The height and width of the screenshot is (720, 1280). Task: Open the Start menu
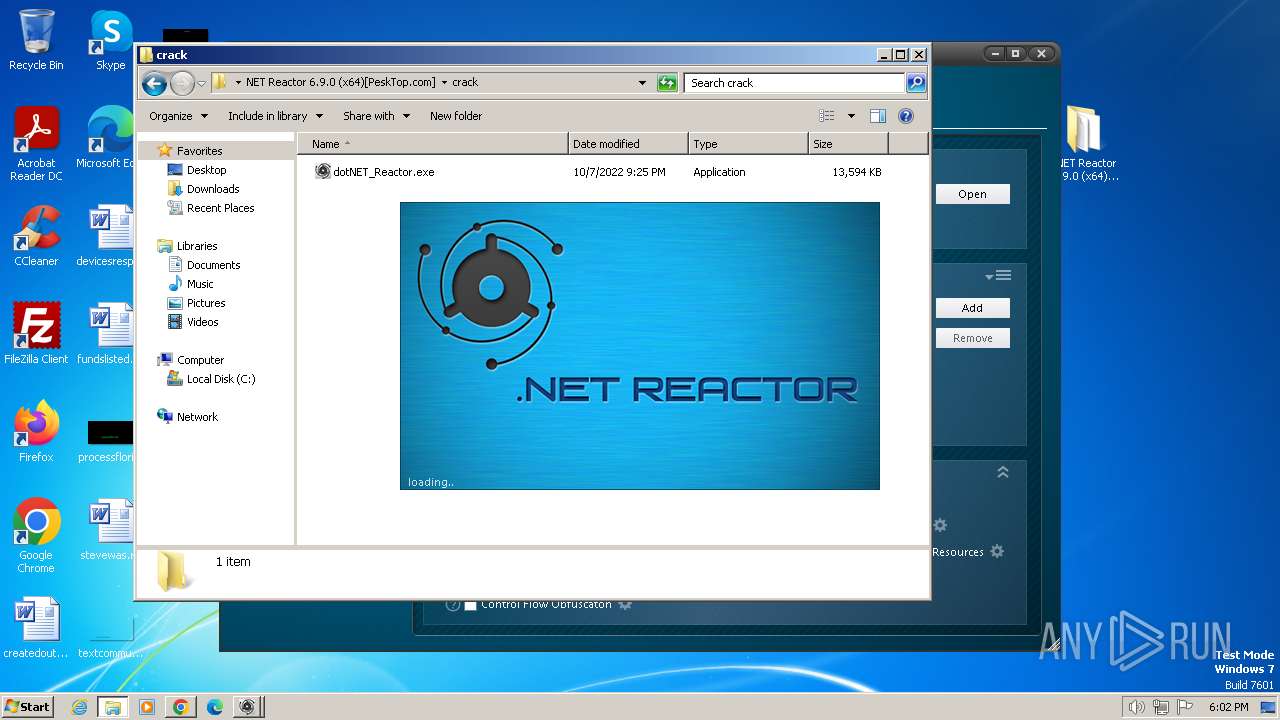pos(27,707)
